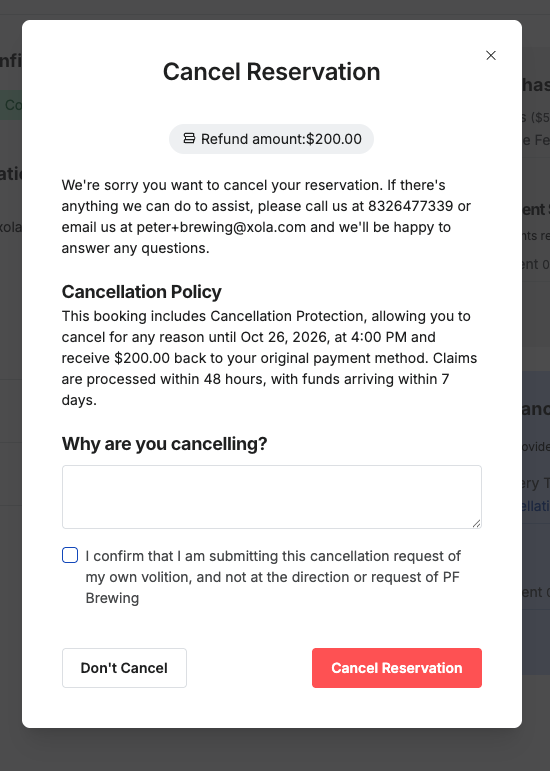The width and height of the screenshot is (550, 771).
Task: Click the Don't Cancel button
Action: tap(124, 668)
